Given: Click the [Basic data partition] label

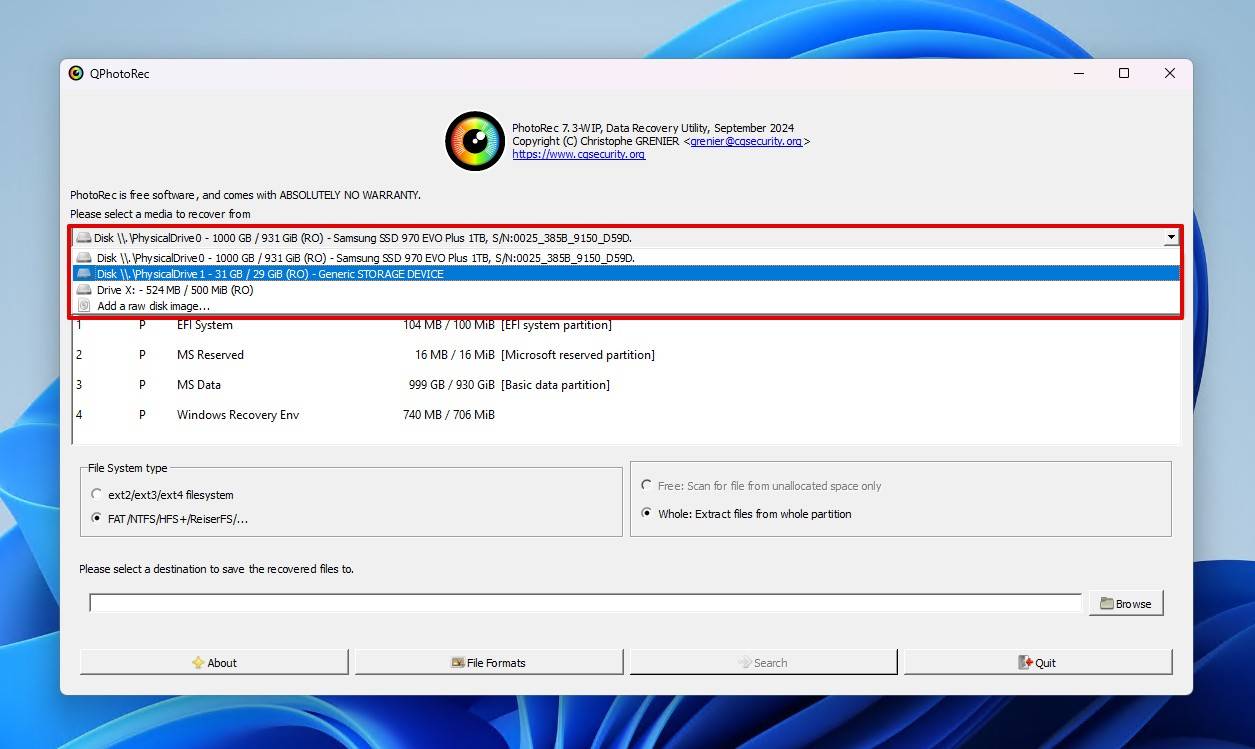Looking at the screenshot, I should click(x=555, y=385).
